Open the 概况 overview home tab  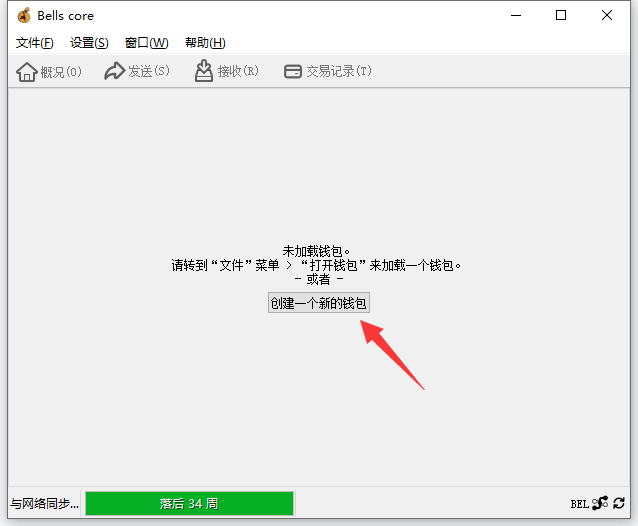tap(48, 71)
